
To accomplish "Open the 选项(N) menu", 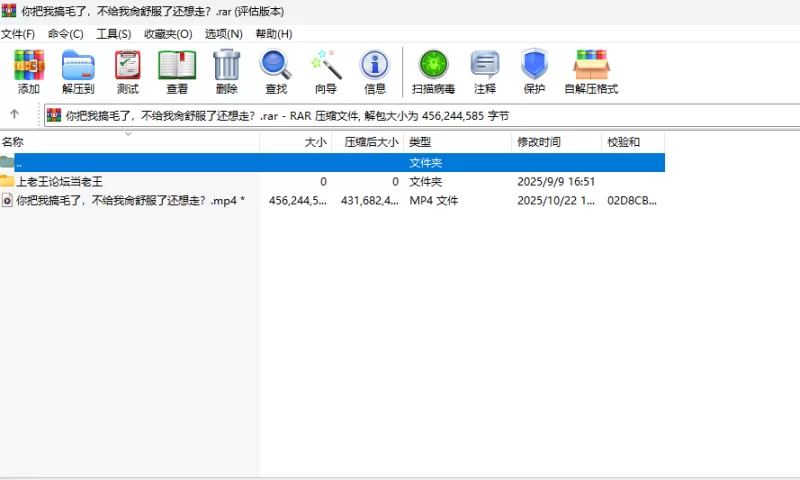I will tap(223, 34).
